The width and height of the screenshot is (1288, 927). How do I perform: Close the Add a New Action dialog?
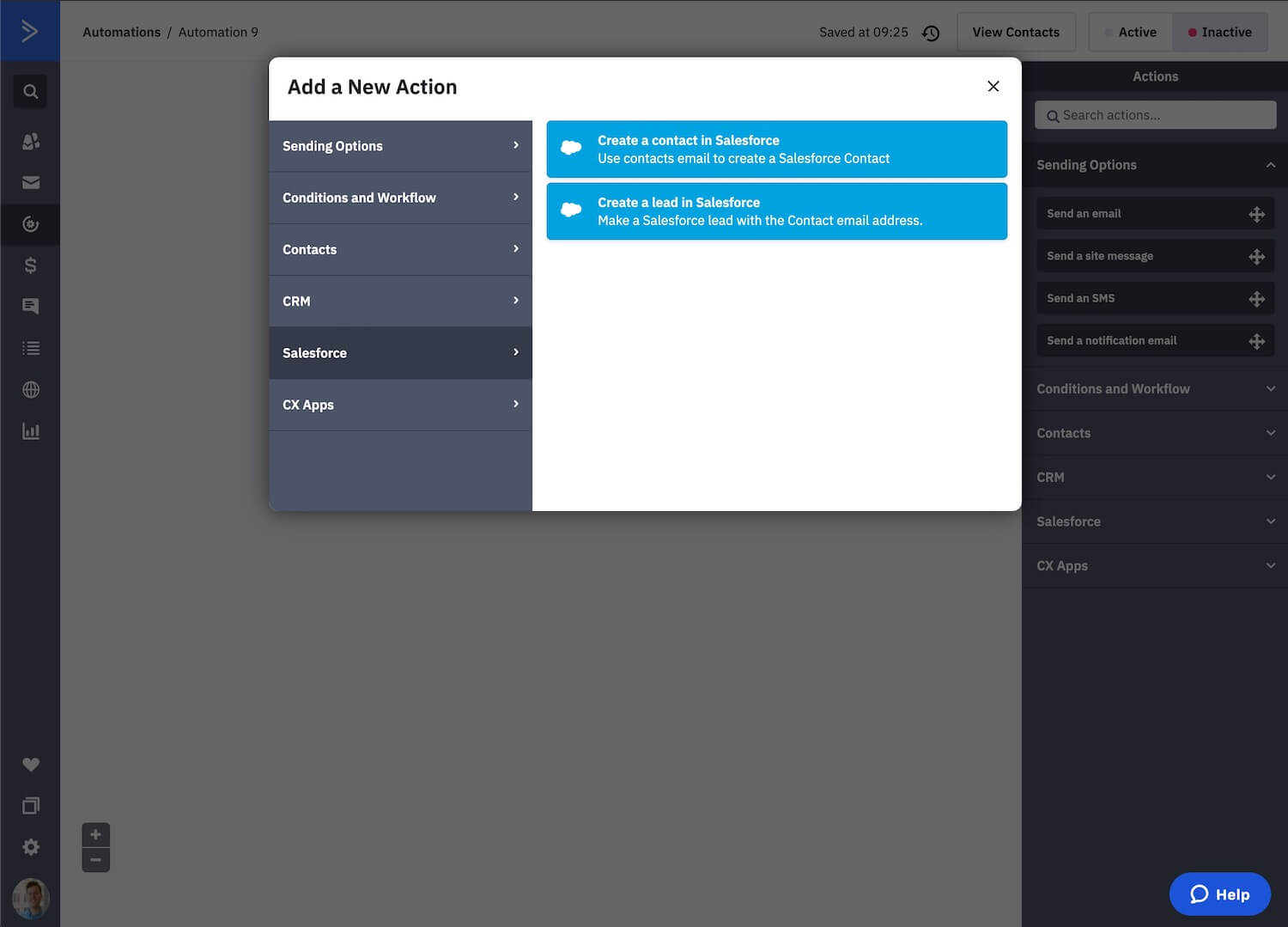[x=993, y=86]
